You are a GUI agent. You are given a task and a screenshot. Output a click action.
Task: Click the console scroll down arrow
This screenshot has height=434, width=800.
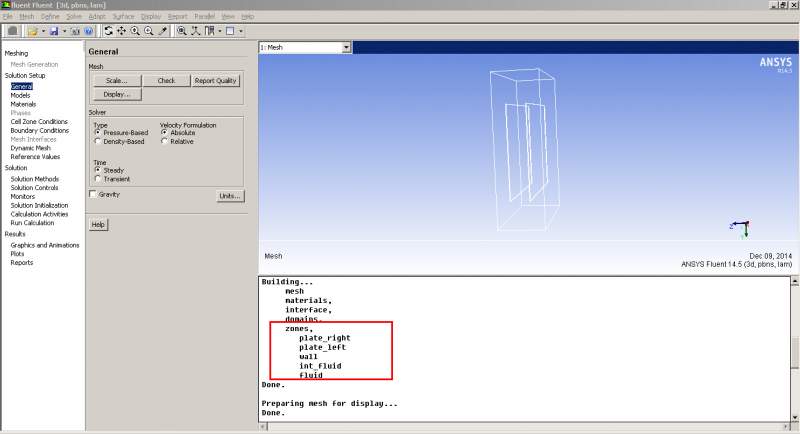pyautogui.click(x=795, y=418)
